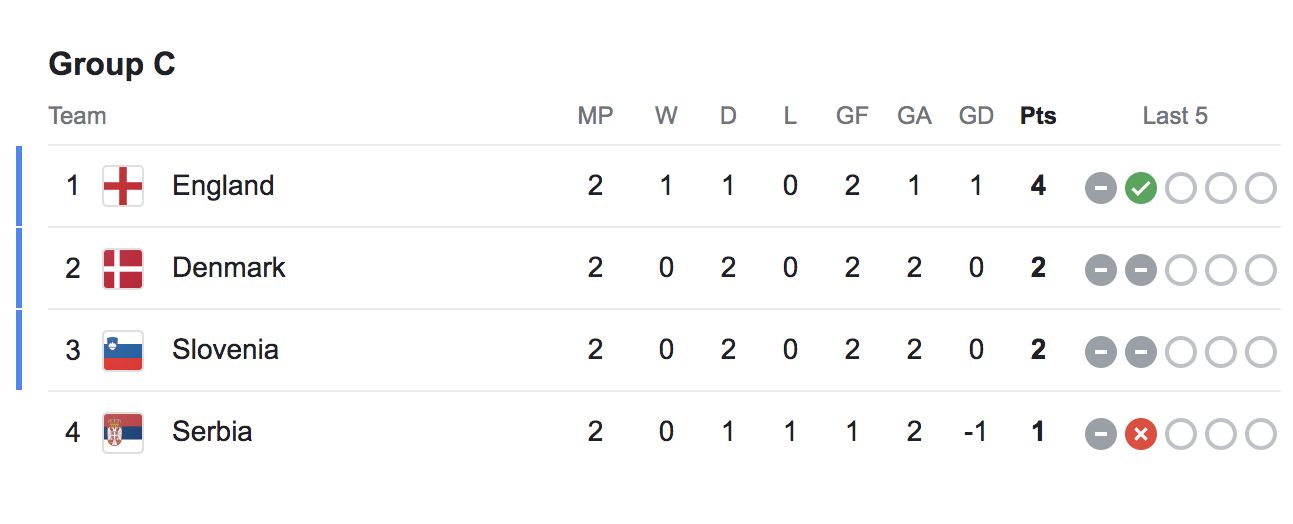The height and width of the screenshot is (524, 1293).
Task: Click Serbia's red loss X icon
Action: coord(1140,434)
